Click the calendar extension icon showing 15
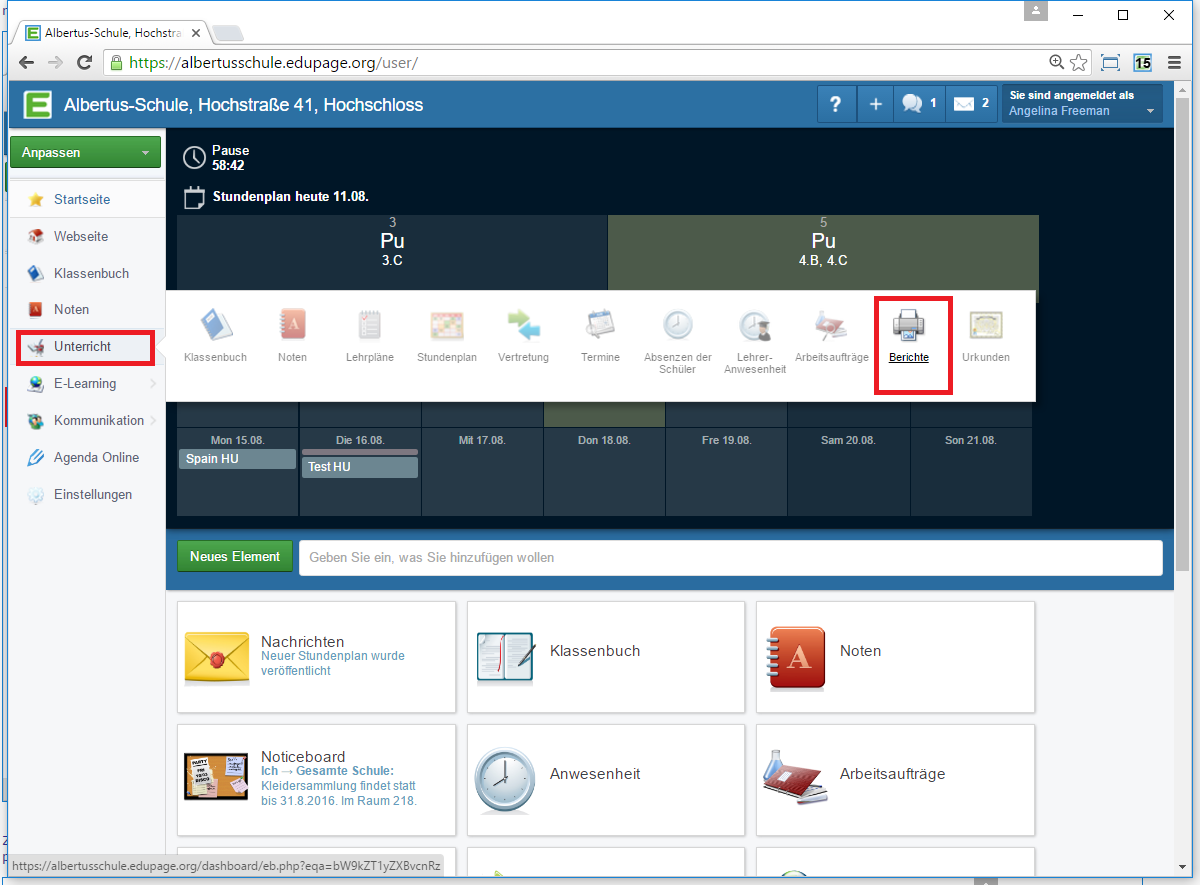The height and width of the screenshot is (885, 1200). (x=1143, y=62)
